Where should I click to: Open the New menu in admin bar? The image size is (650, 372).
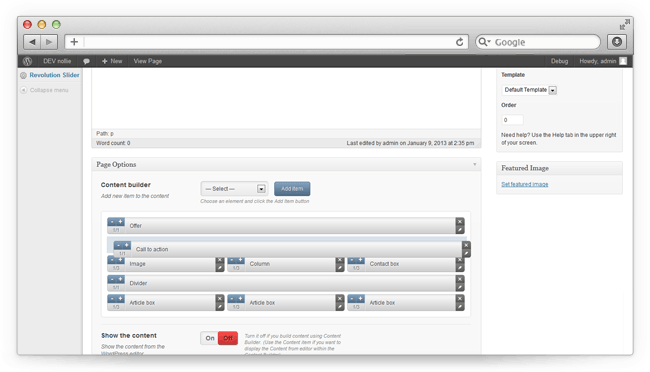[x=112, y=61]
